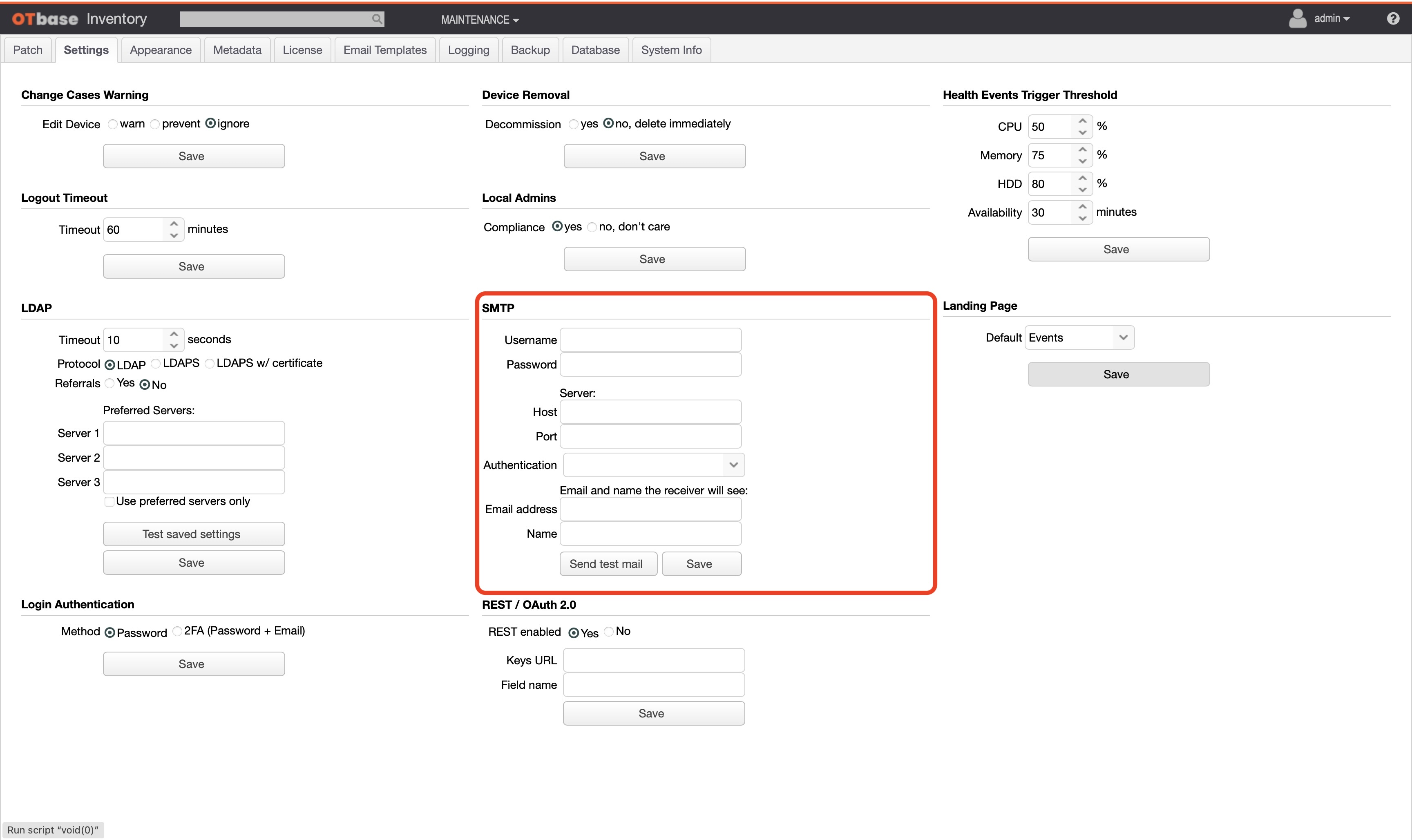Set Referrals to Yes
Viewport: 1412px width, 840px height.
[110, 384]
